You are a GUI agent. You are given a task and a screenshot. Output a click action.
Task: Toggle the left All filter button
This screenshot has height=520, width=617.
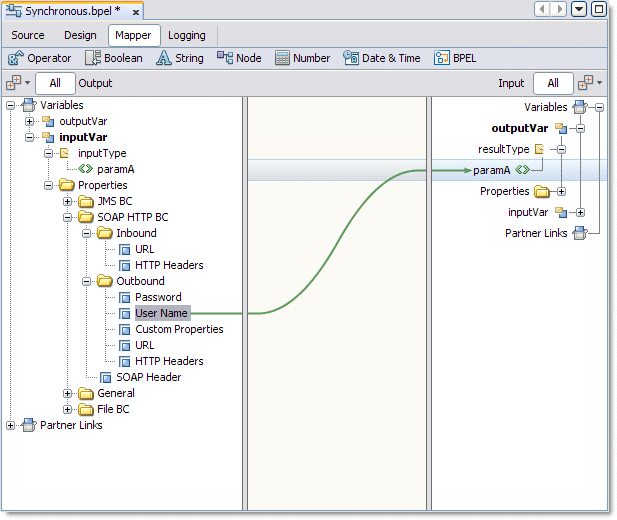click(55, 83)
